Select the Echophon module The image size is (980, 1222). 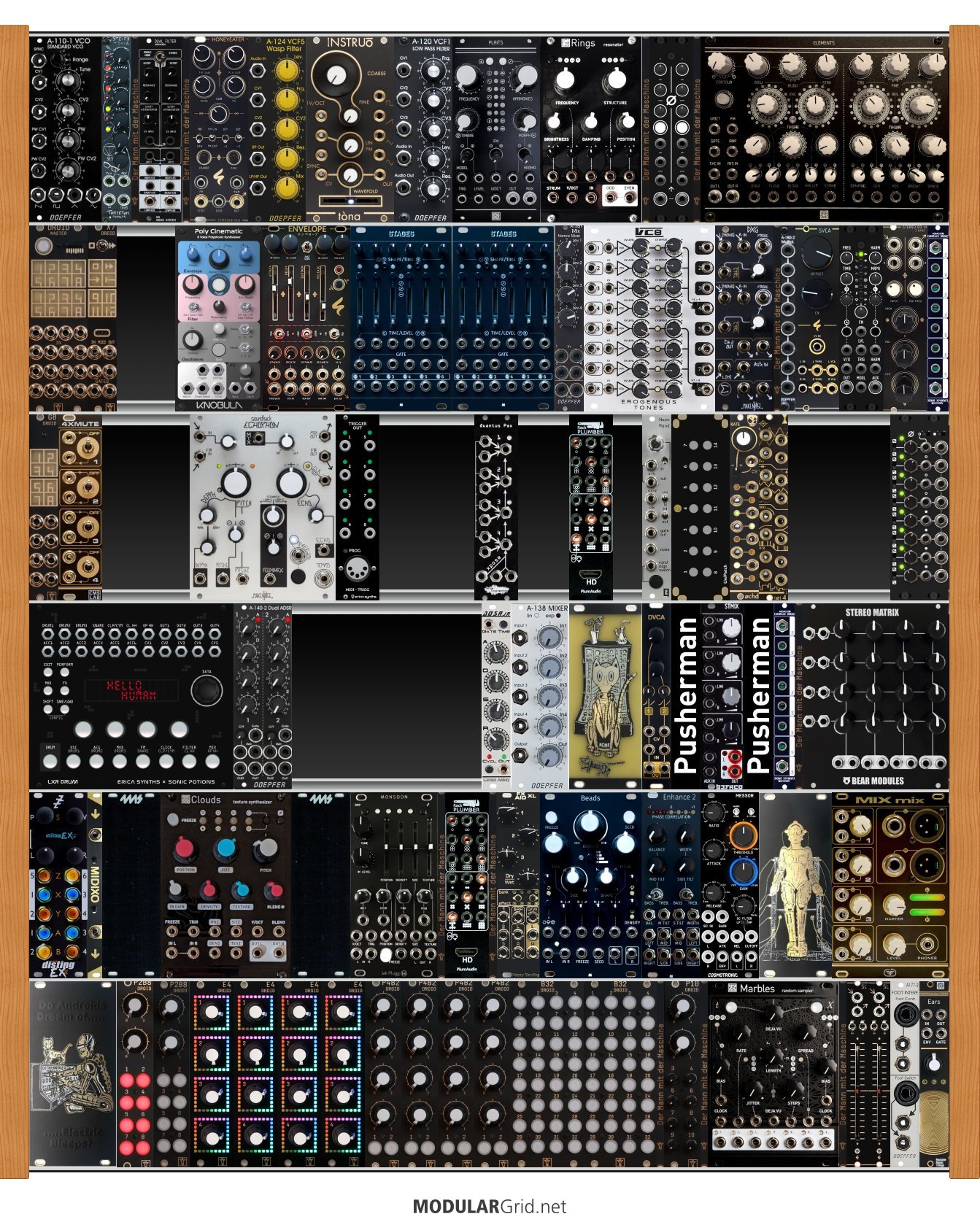coord(263,508)
